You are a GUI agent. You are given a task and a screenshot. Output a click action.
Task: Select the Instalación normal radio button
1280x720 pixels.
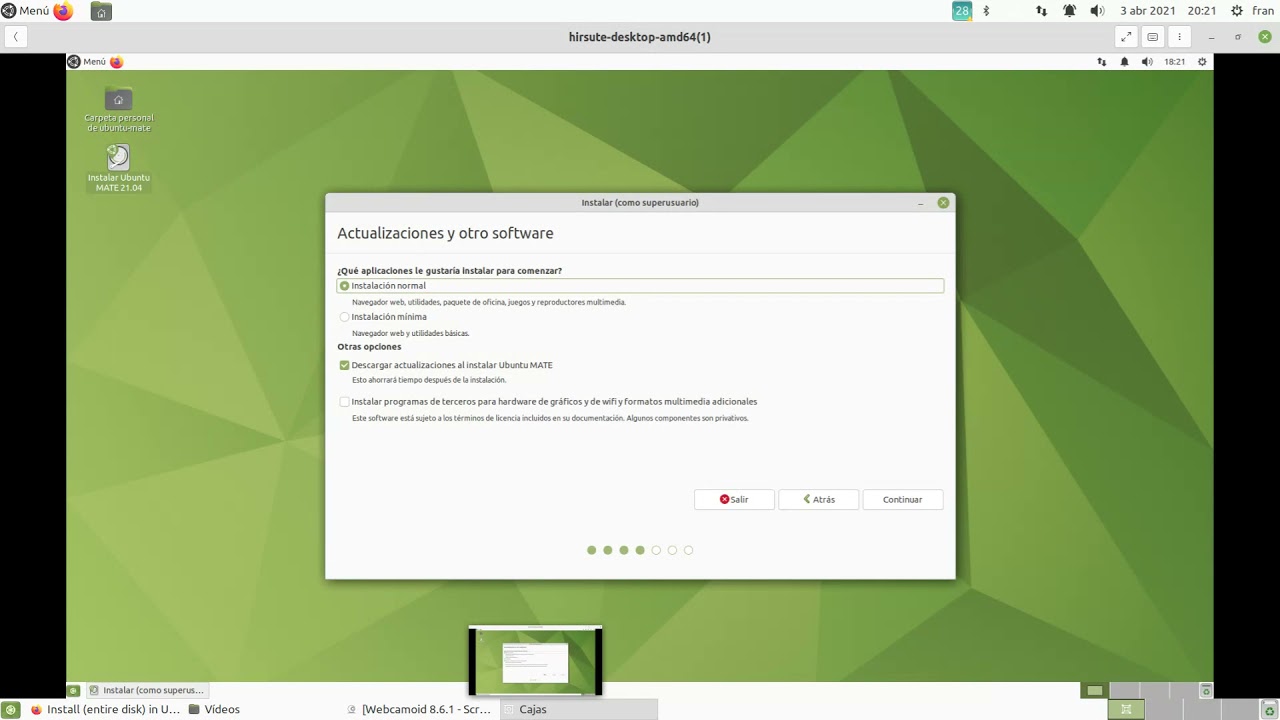point(344,286)
